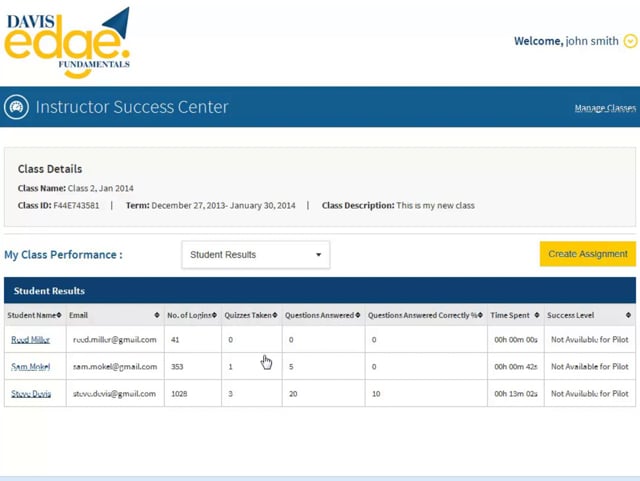Click Reed Miller's Not Available for Pilot cell
The height and width of the screenshot is (481, 640).
(590, 340)
